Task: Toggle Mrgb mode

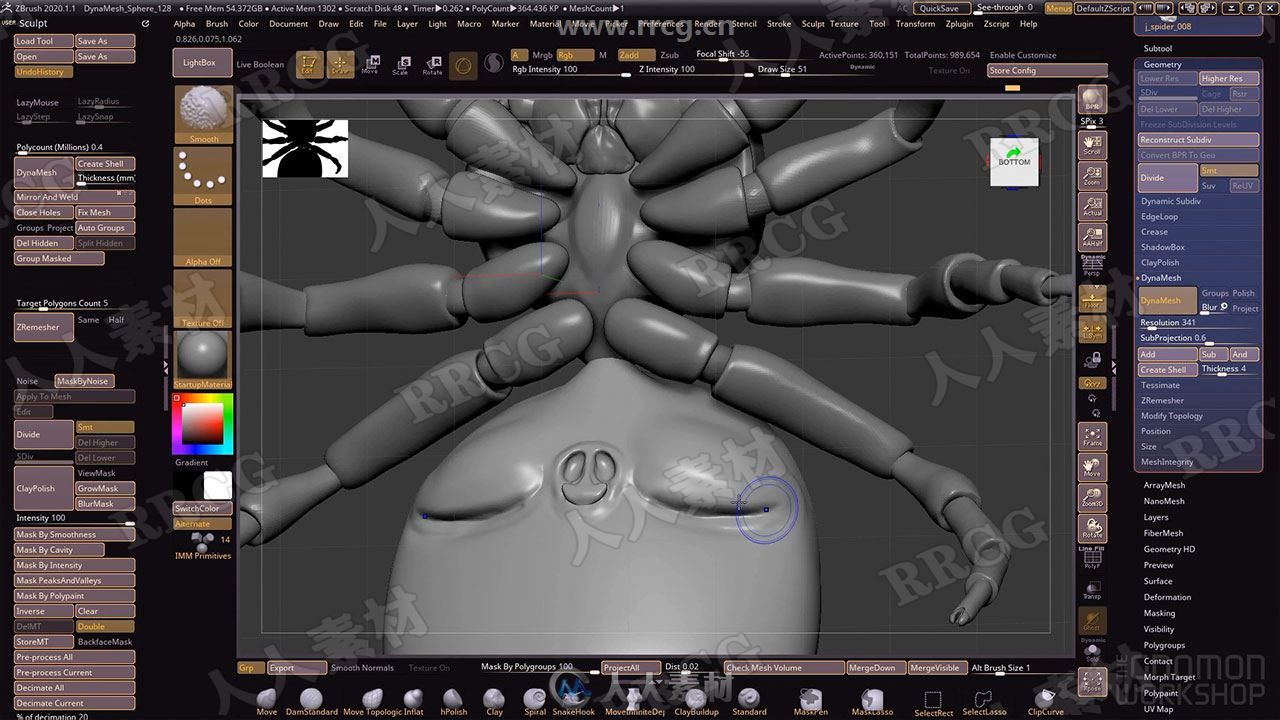Action: coord(542,55)
